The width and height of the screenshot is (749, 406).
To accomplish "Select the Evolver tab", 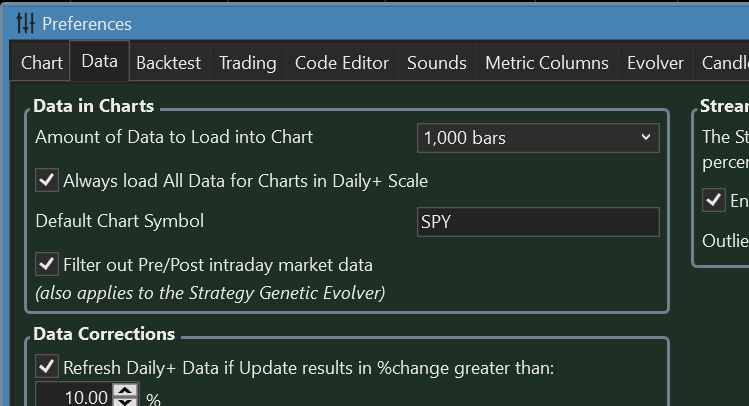I will [x=655, y=63].
